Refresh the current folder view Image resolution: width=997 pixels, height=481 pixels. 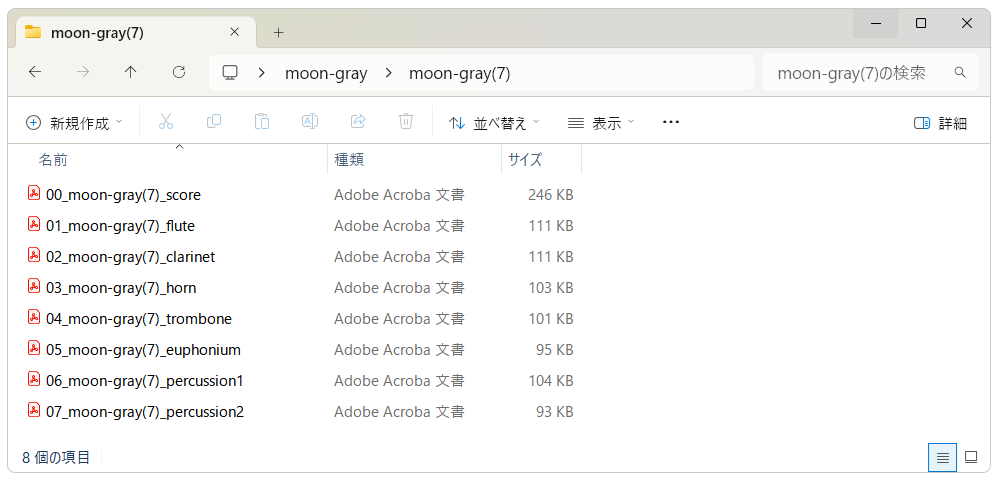[x=179, y=72]
